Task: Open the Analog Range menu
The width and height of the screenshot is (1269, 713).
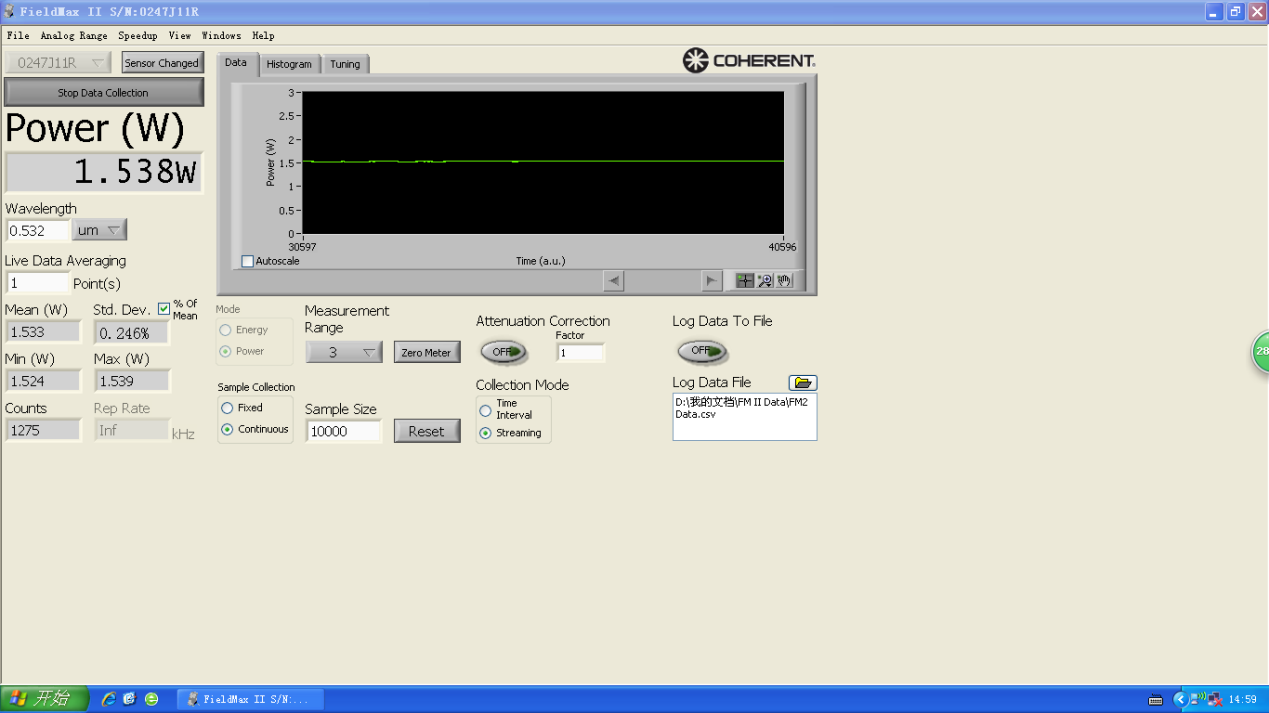Action: [x=74, y=35]
